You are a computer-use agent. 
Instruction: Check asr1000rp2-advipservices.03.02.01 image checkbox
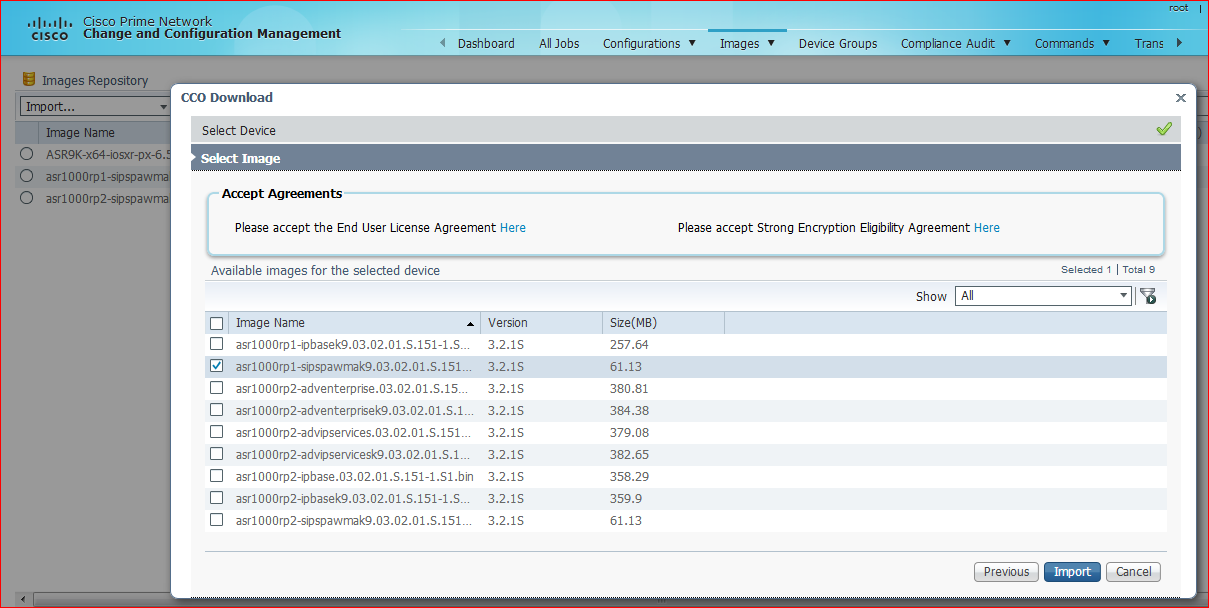216,432
